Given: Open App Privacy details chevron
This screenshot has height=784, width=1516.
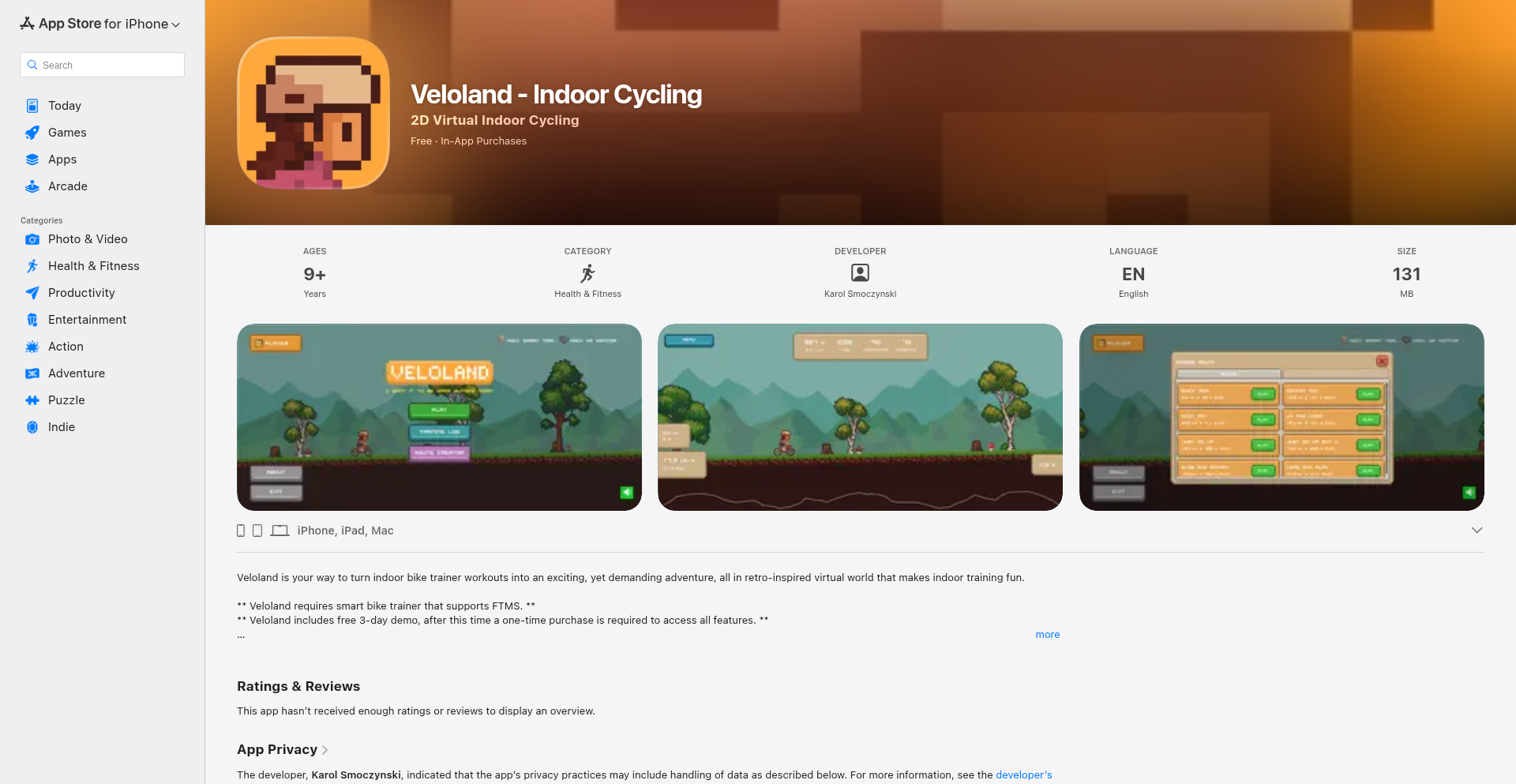Looking at the screenshot, I should pyautogui.click(x=325, y=750).
